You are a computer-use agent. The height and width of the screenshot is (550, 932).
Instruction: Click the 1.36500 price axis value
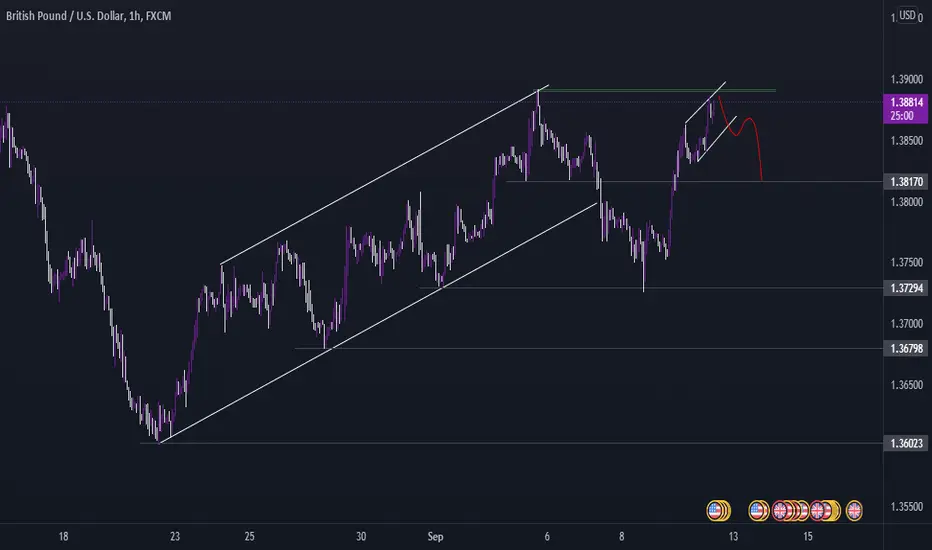click(x=906, y=385)
